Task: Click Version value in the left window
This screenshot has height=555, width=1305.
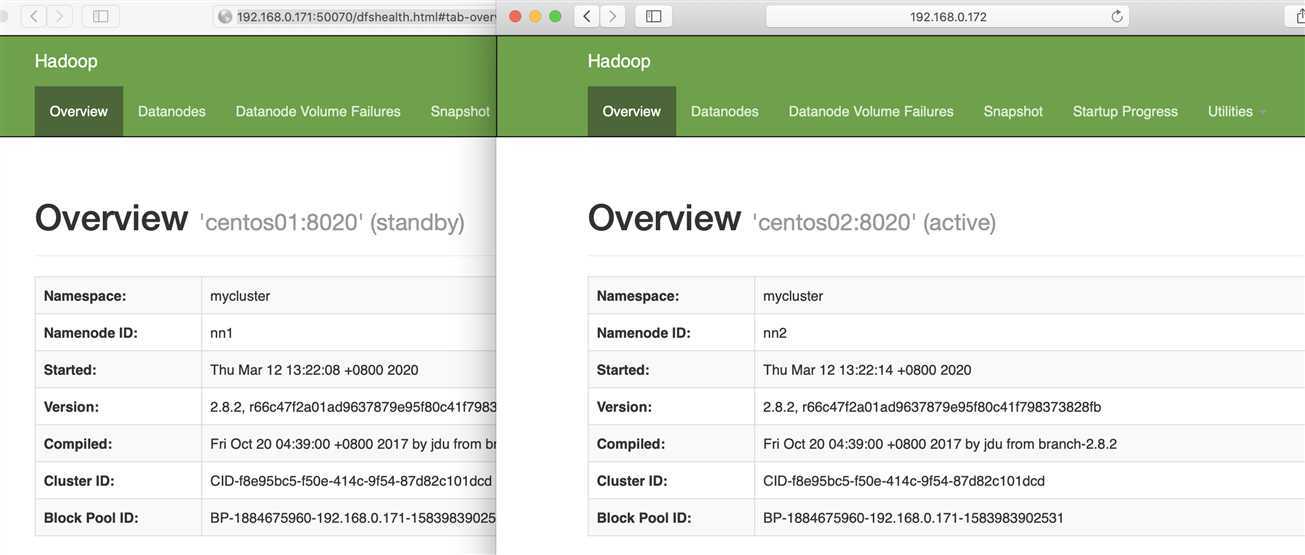Action: pyautogui.click(x=353, y=407)
